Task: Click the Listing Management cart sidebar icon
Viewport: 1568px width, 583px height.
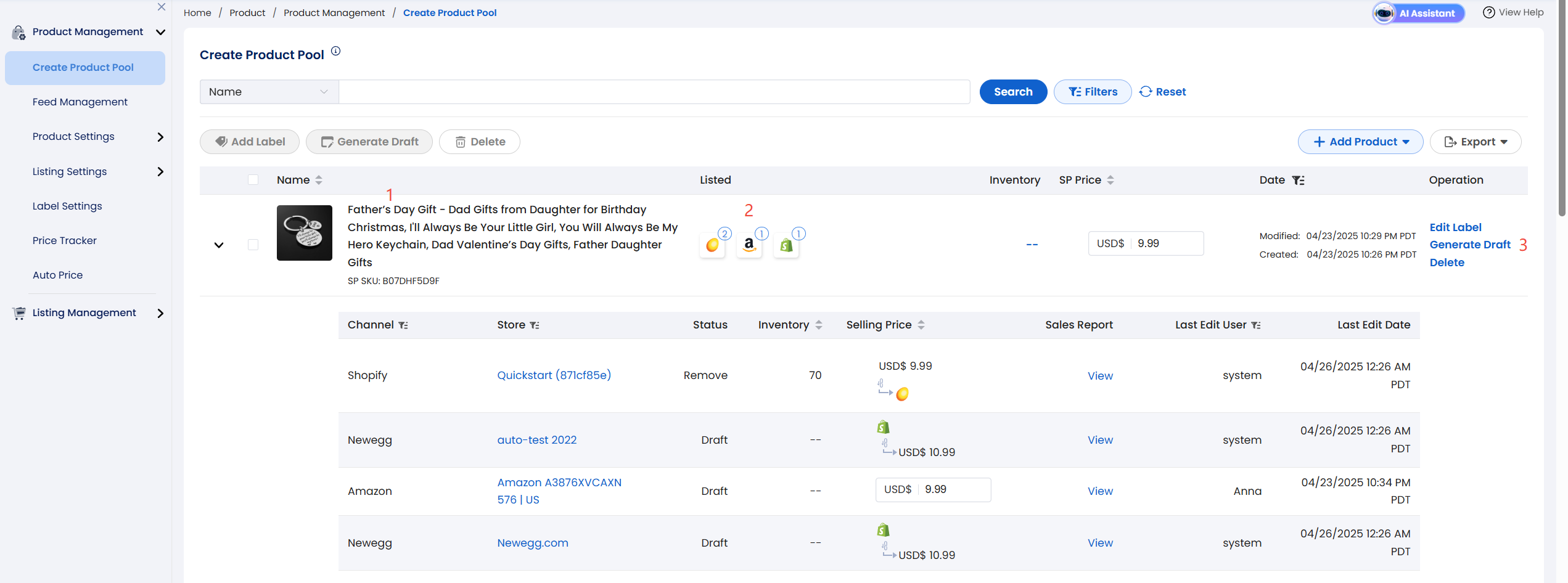Action: pyautogui.click(x=19, y=313)
